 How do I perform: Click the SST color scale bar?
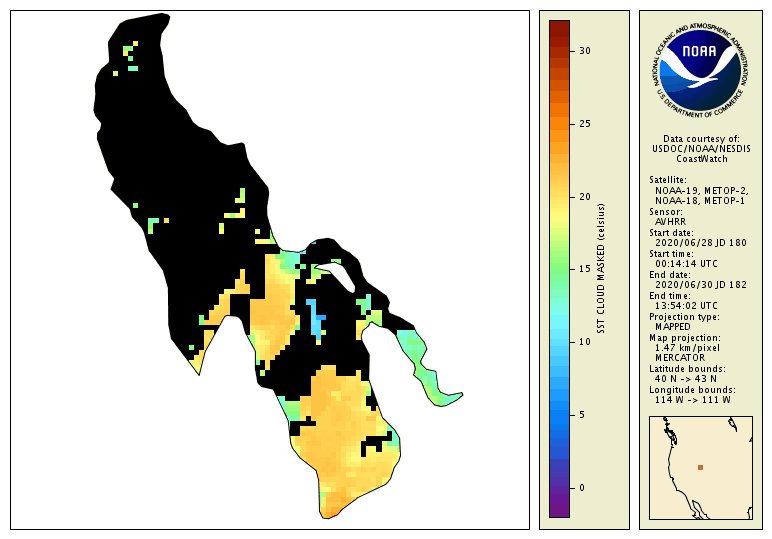[x=559, y=269]
